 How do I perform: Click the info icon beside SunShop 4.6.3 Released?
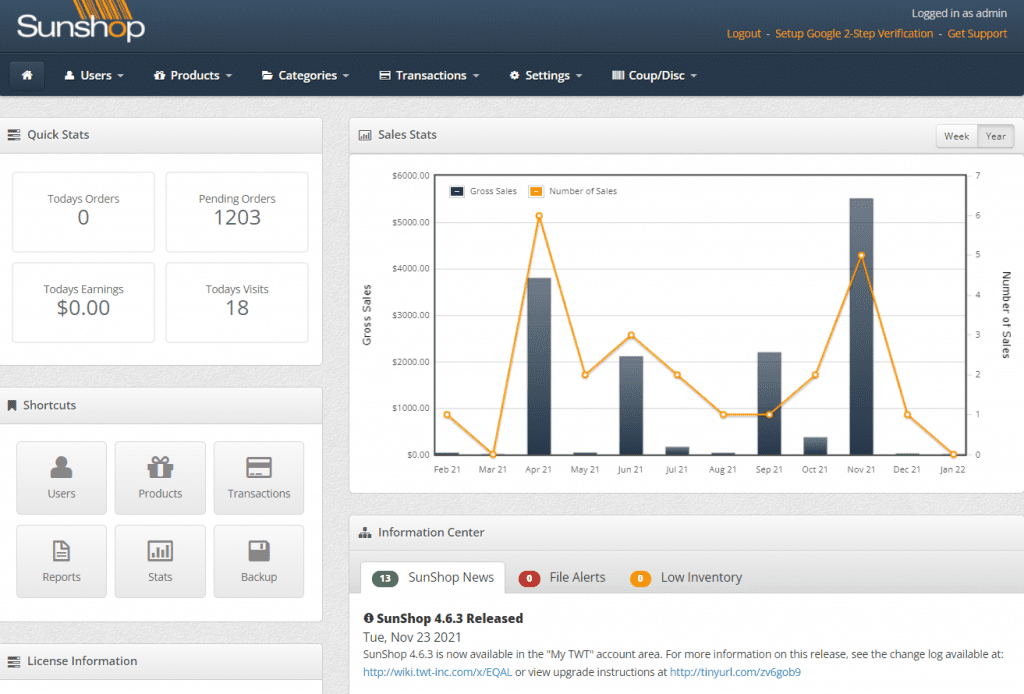(368, 618)
